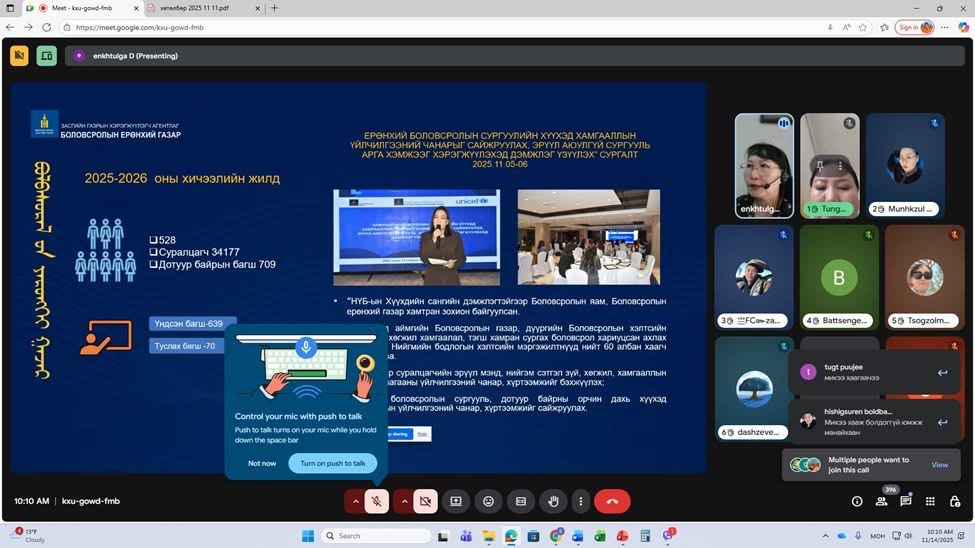Screen dimensions: 975x548
Task: Open meeting details info icon
Action: (857, 501)
